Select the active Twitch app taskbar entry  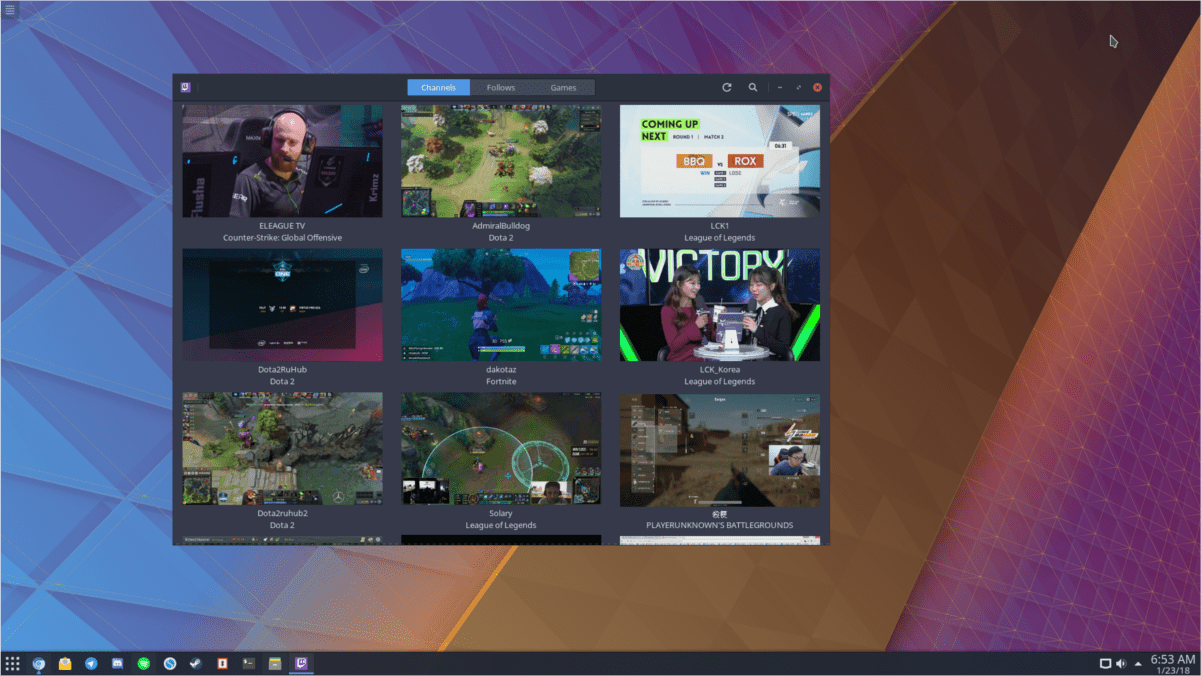(300, 663)
